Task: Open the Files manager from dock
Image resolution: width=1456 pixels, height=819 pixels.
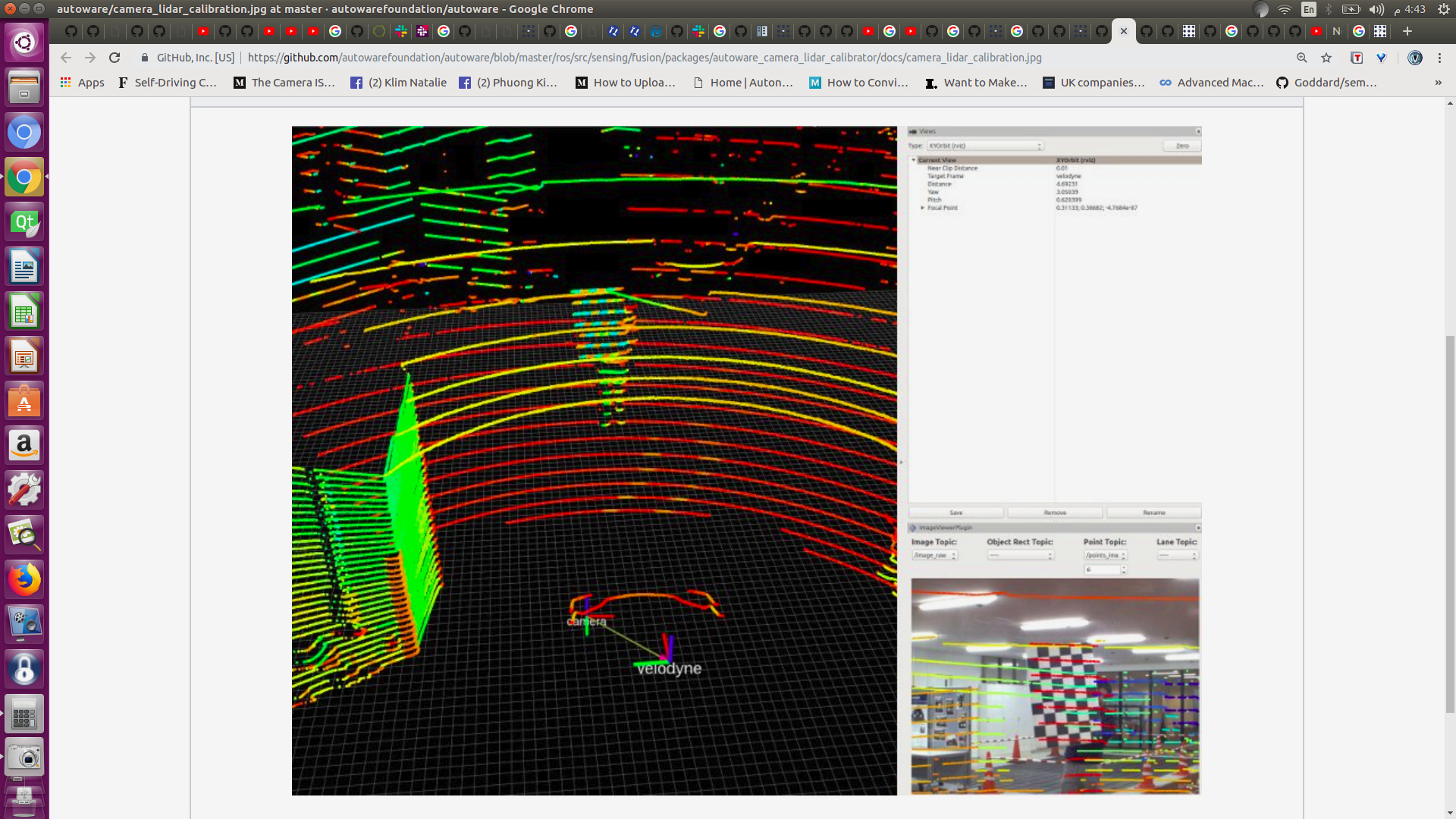Action: click(24, 87)
